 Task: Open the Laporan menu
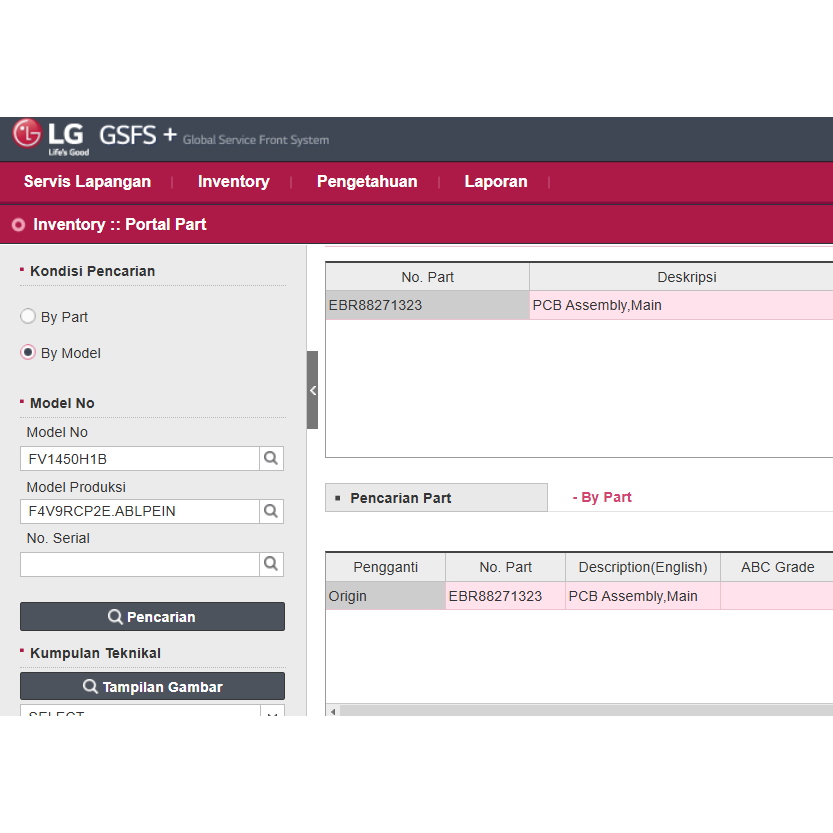[x=495, y=182]
